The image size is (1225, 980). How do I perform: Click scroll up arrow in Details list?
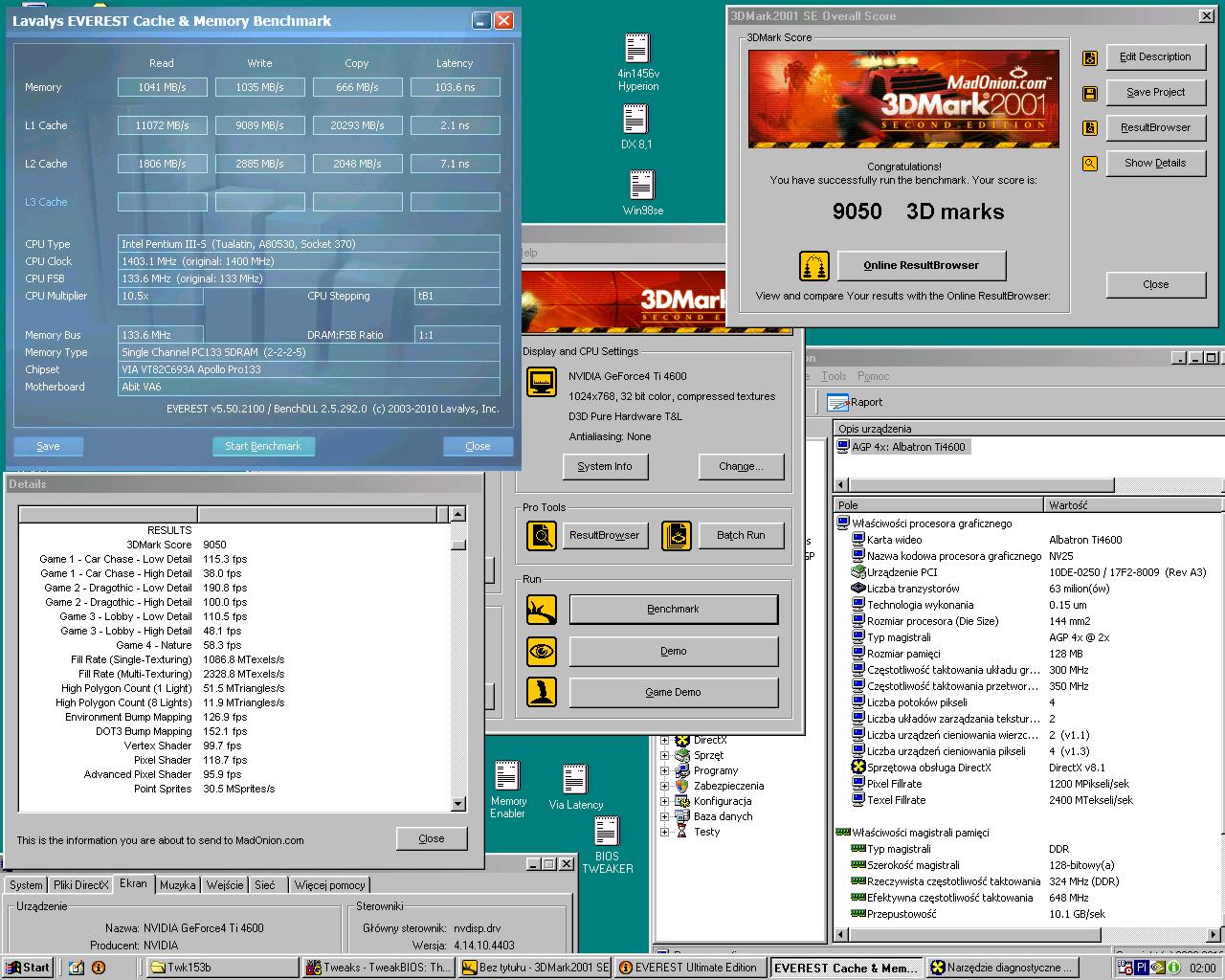tap(457, 515)
